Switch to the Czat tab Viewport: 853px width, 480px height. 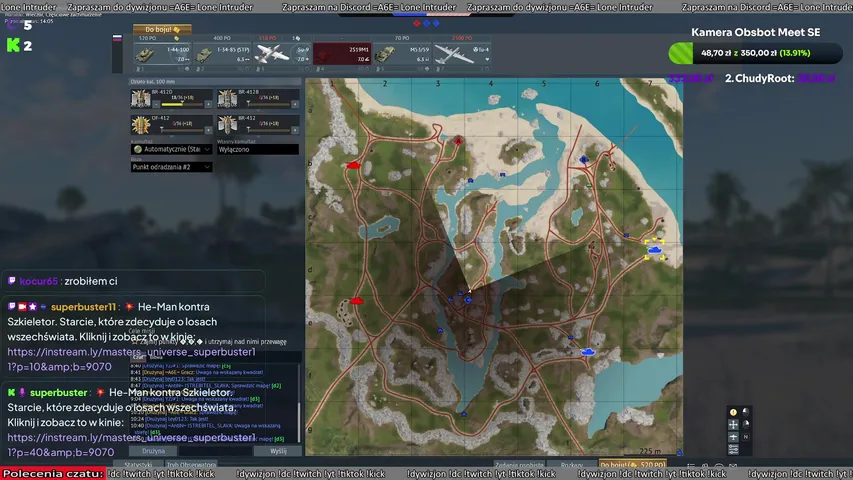(x=138, y=357)
